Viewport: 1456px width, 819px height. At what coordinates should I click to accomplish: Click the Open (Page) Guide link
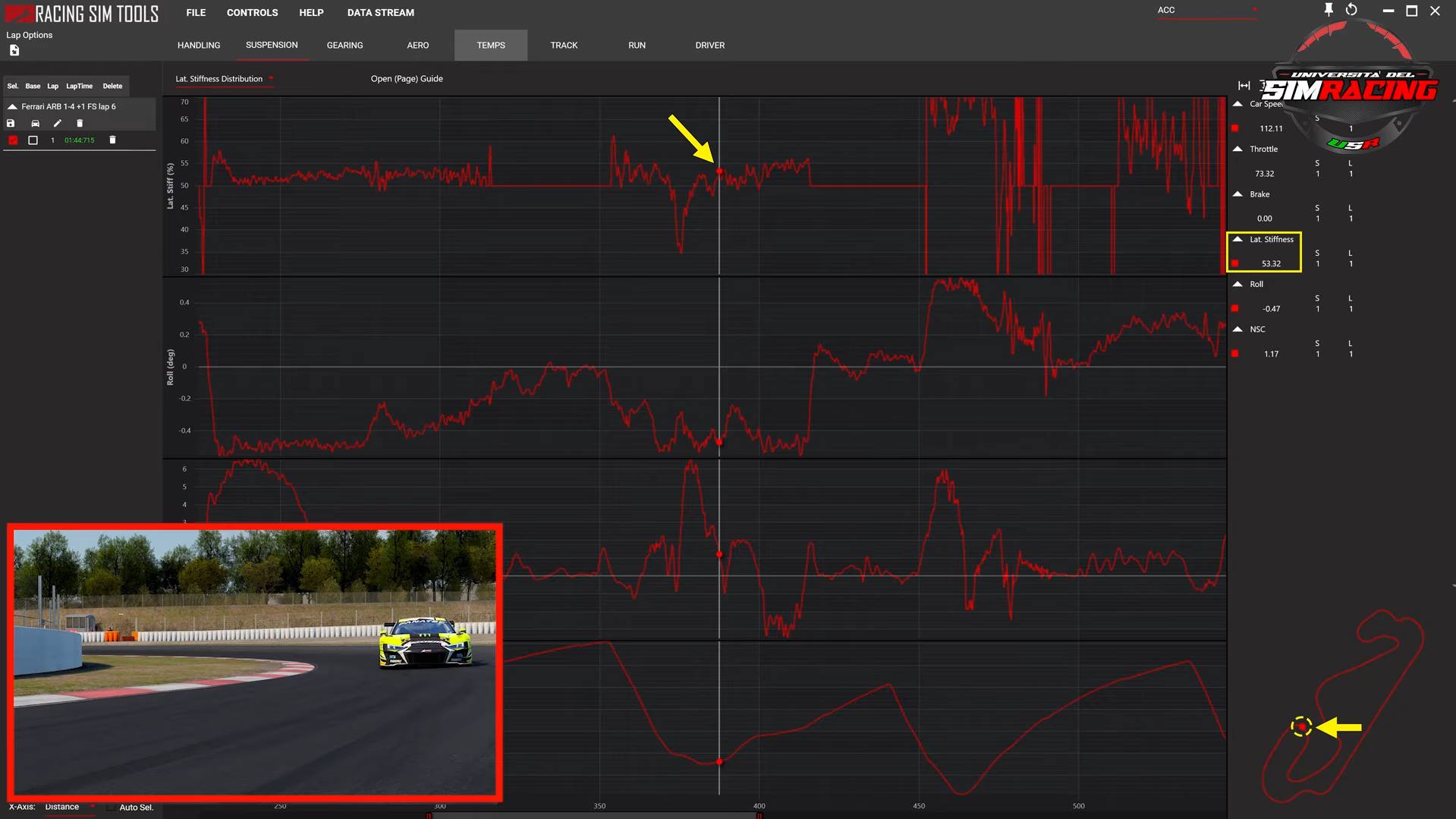tap(407, 78)
